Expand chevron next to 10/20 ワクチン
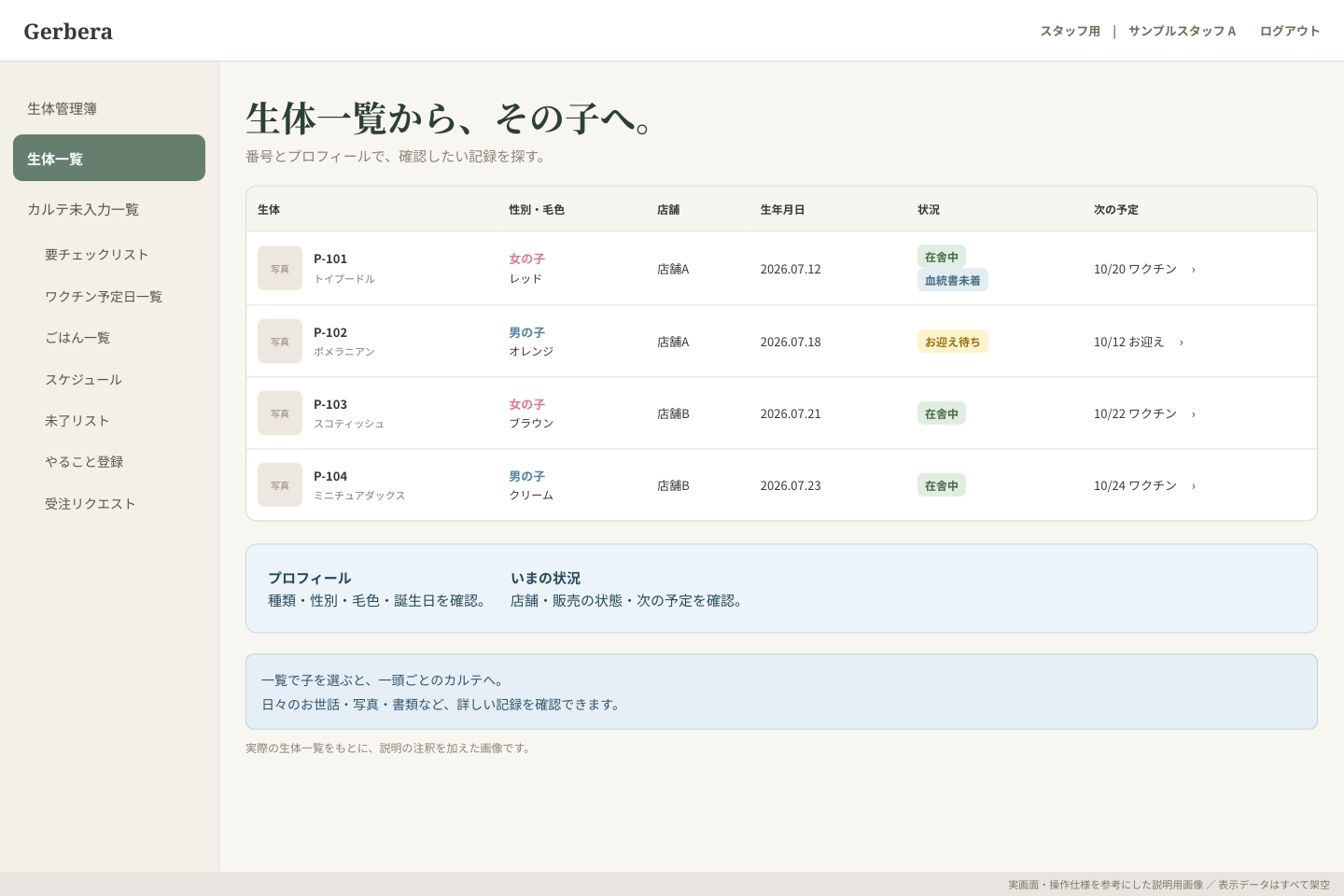Screen dimensions: 1344x896 [1194, 270]
